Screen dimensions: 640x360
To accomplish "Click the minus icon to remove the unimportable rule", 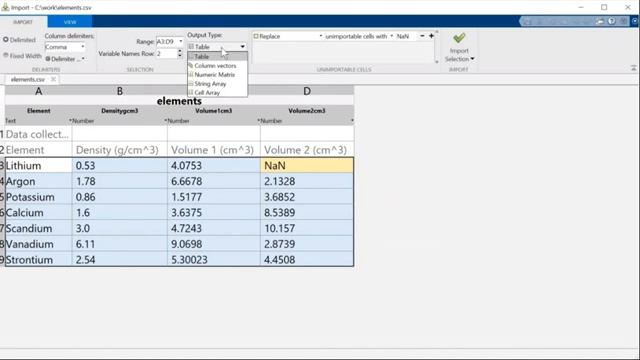I will point(422,36).
